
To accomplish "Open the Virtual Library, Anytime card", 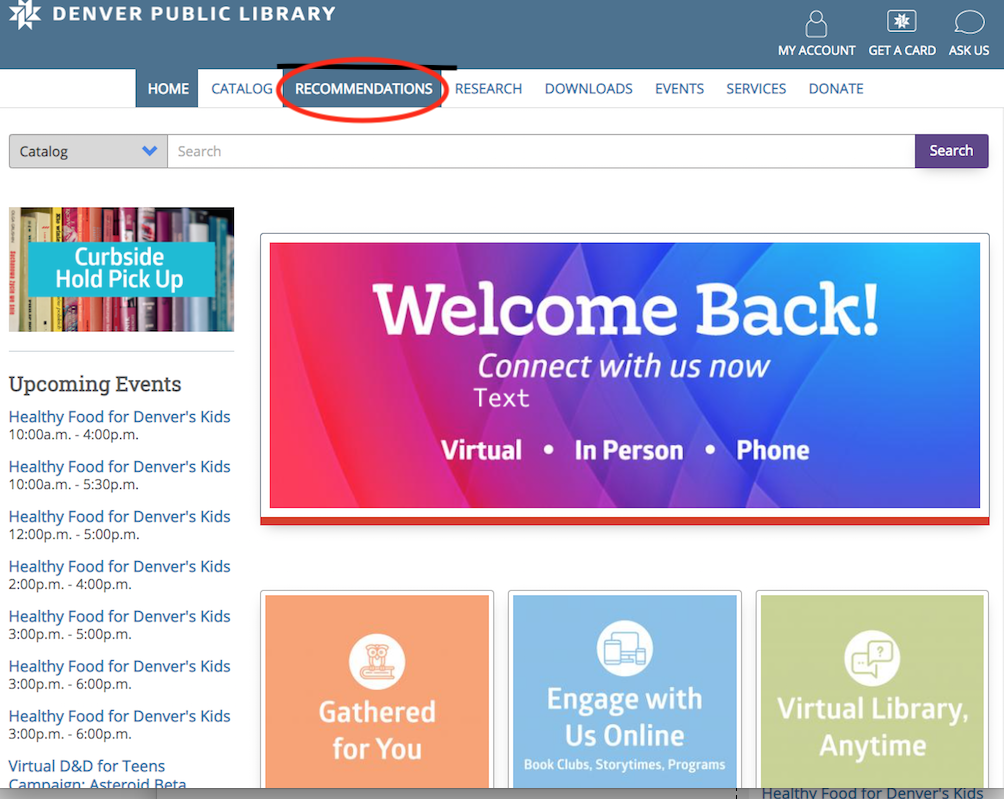I will click(872, 691).
